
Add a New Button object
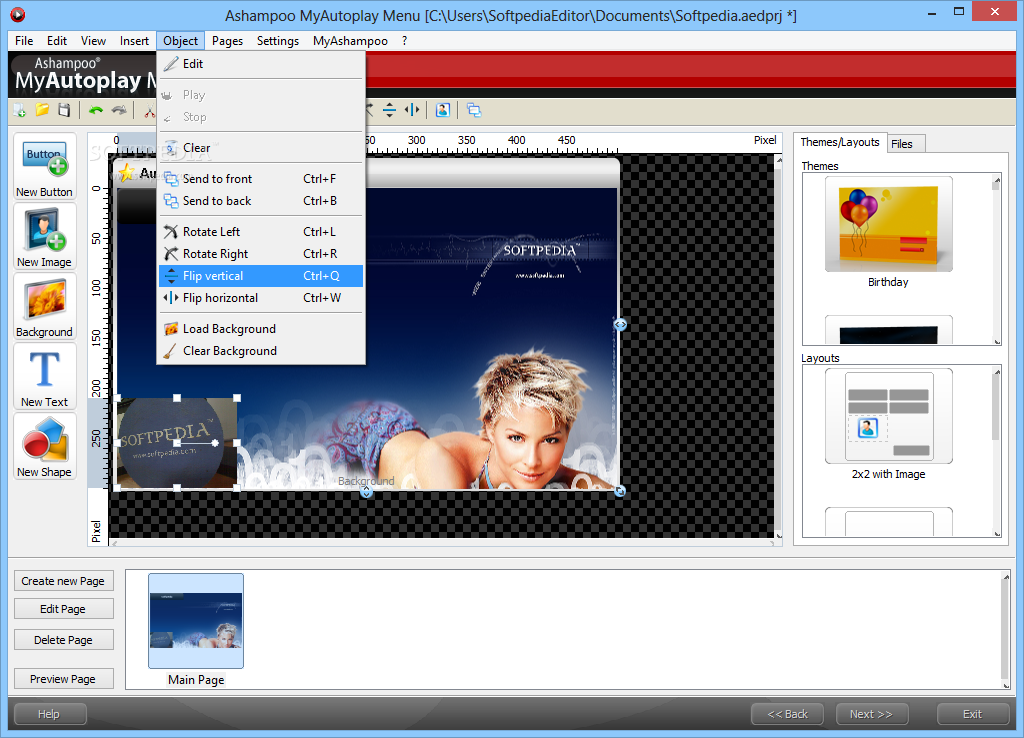pyautogui.click(x=44, y=167)
